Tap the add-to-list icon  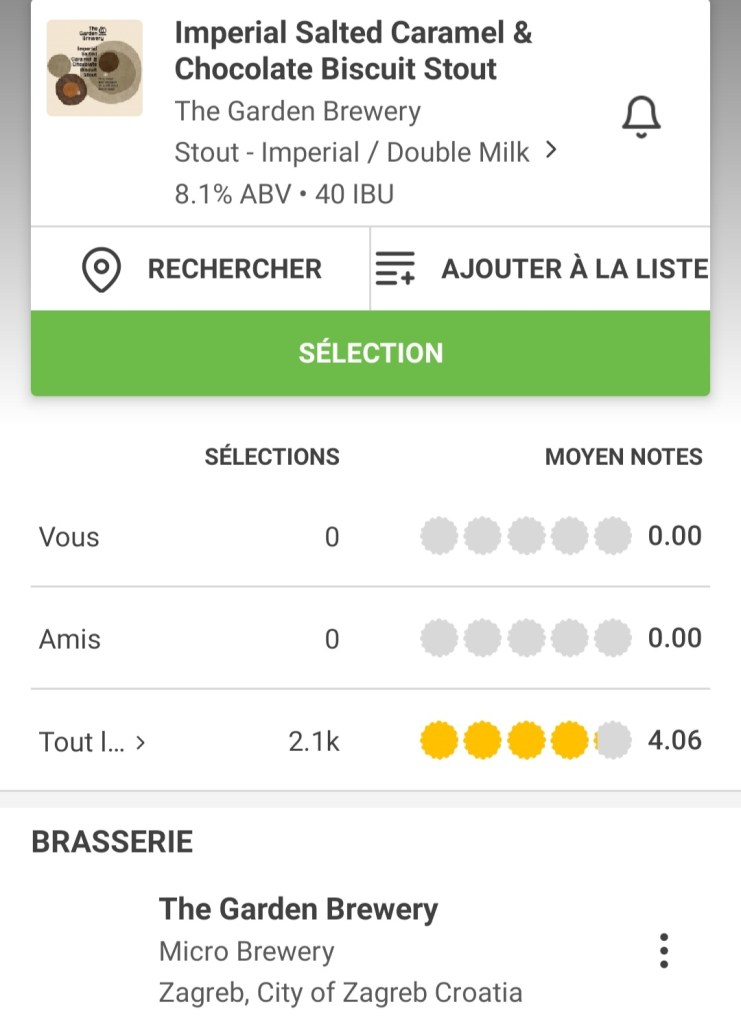[394, 270]
